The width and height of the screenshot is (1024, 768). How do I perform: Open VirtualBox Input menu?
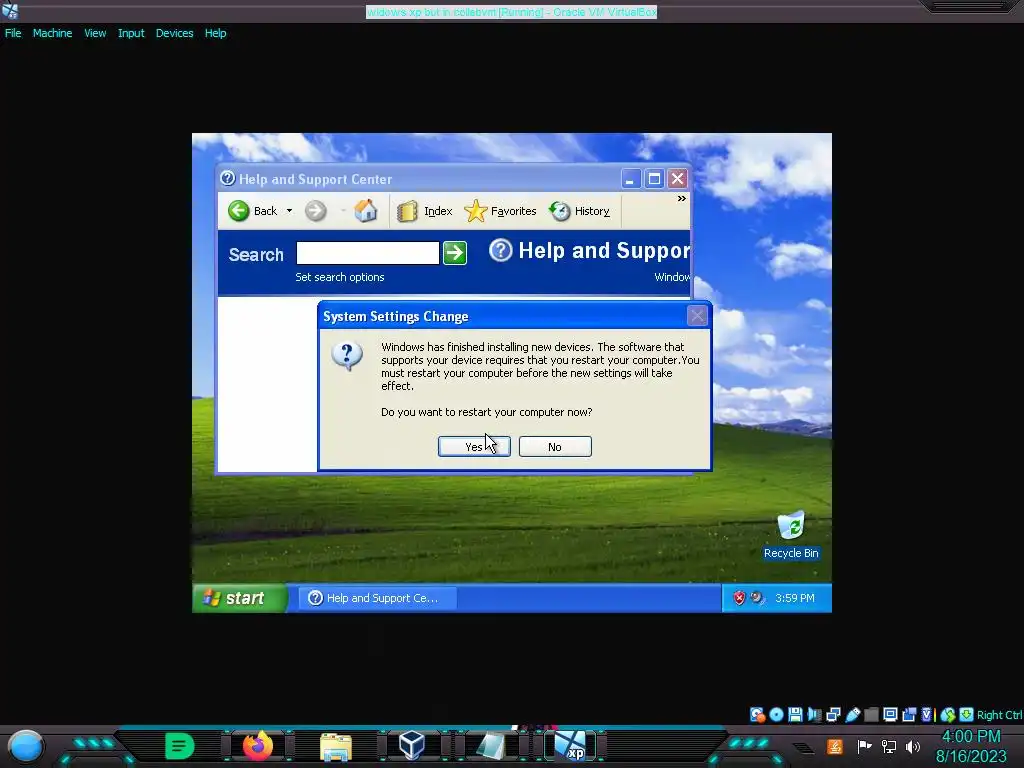131,33
